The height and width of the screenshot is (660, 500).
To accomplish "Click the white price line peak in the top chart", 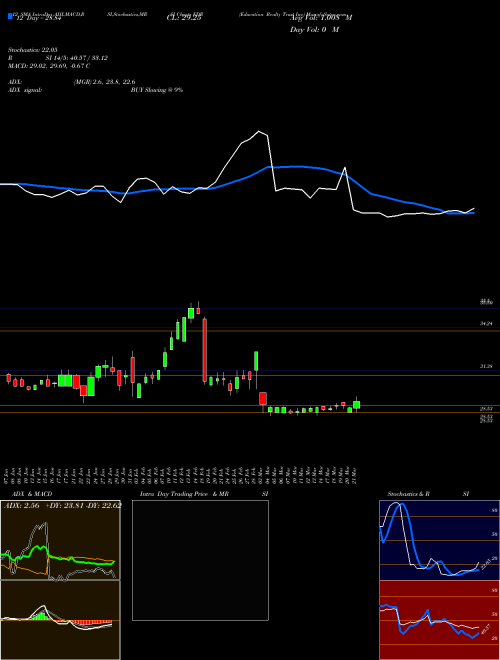I will click(259, 131).
